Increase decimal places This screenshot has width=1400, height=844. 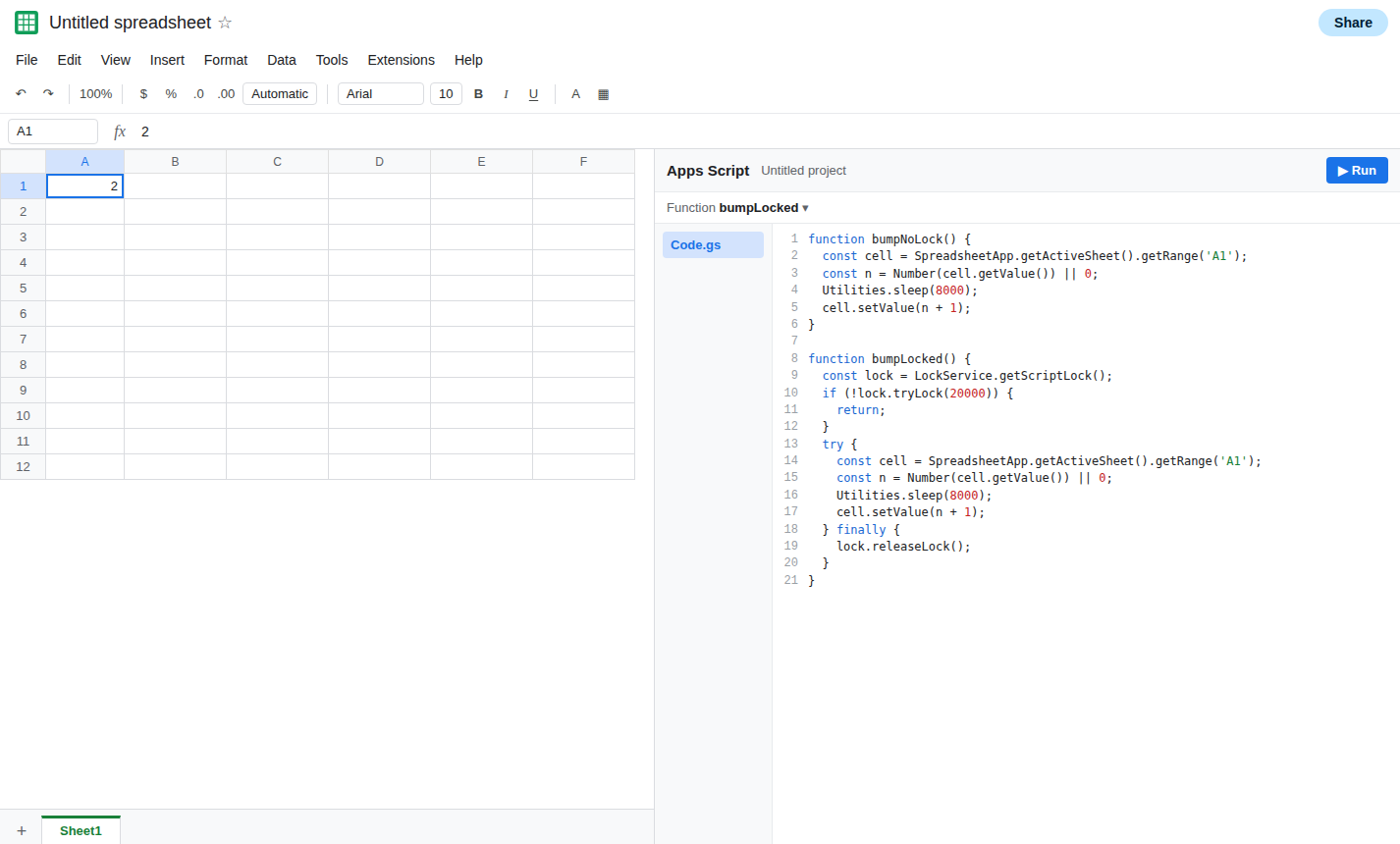pos(226,94)
